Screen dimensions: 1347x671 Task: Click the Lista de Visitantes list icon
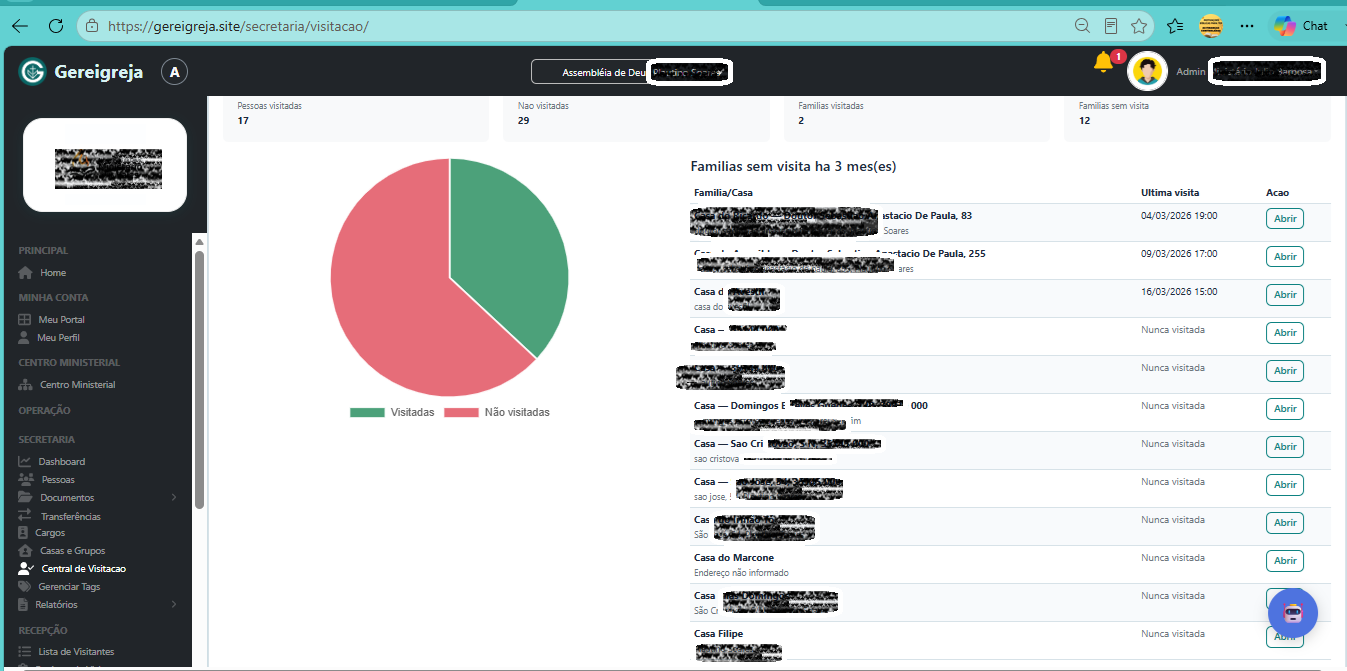pos(26,652)
